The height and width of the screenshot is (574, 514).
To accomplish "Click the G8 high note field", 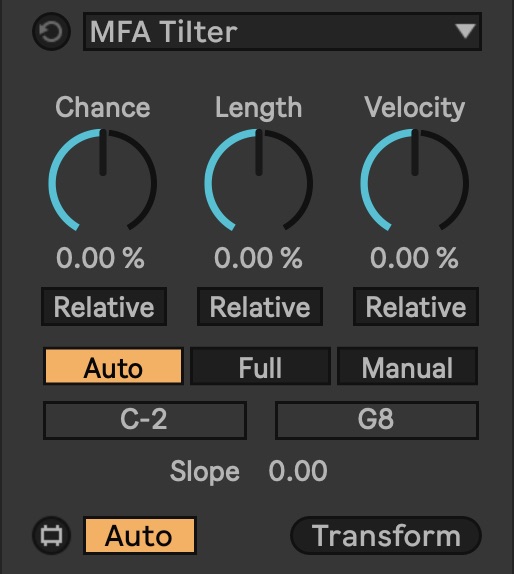I will (x=377, y=420).
